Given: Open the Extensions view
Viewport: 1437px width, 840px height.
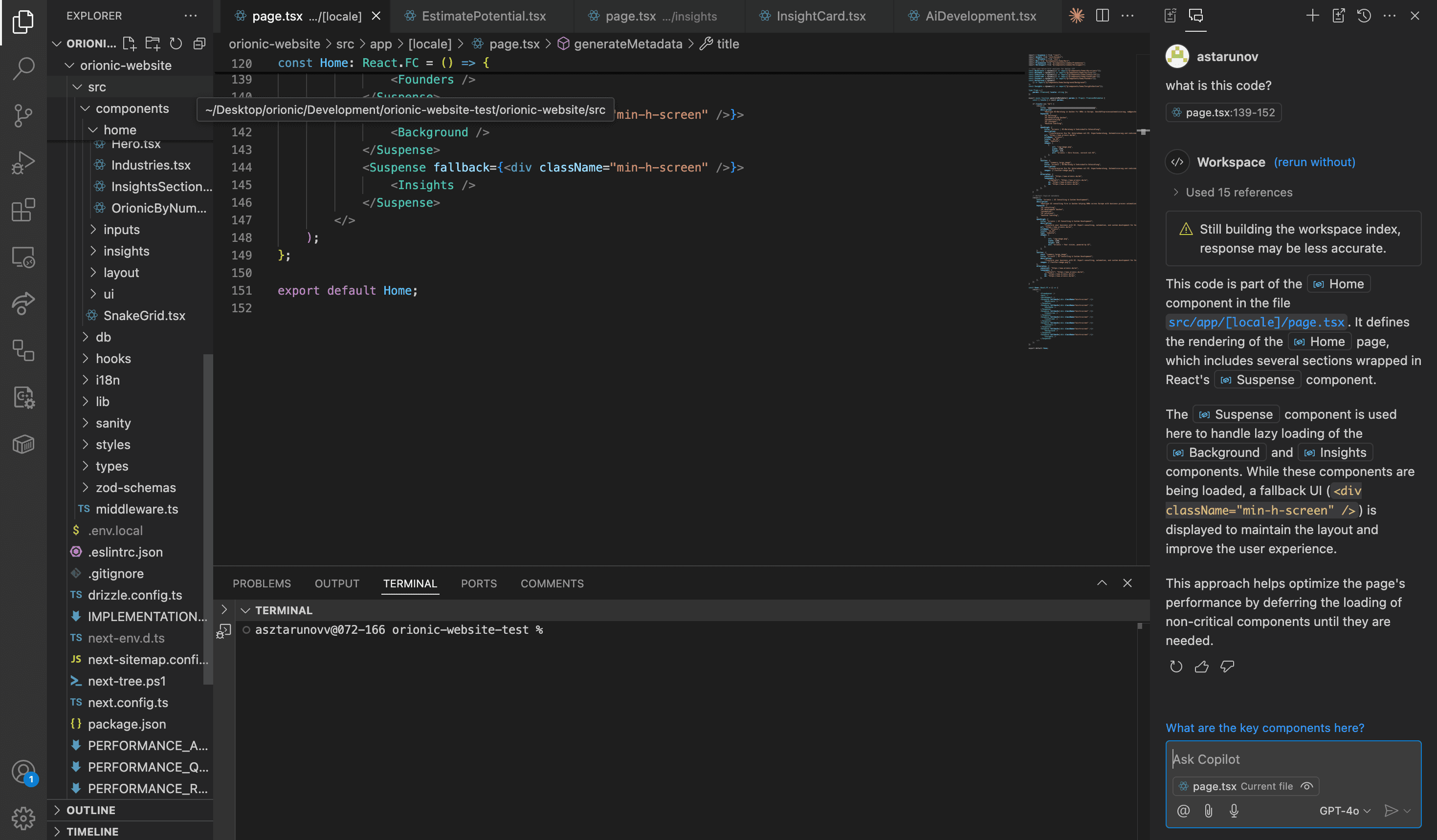Looking at the screenshot, I should [23, 210].
